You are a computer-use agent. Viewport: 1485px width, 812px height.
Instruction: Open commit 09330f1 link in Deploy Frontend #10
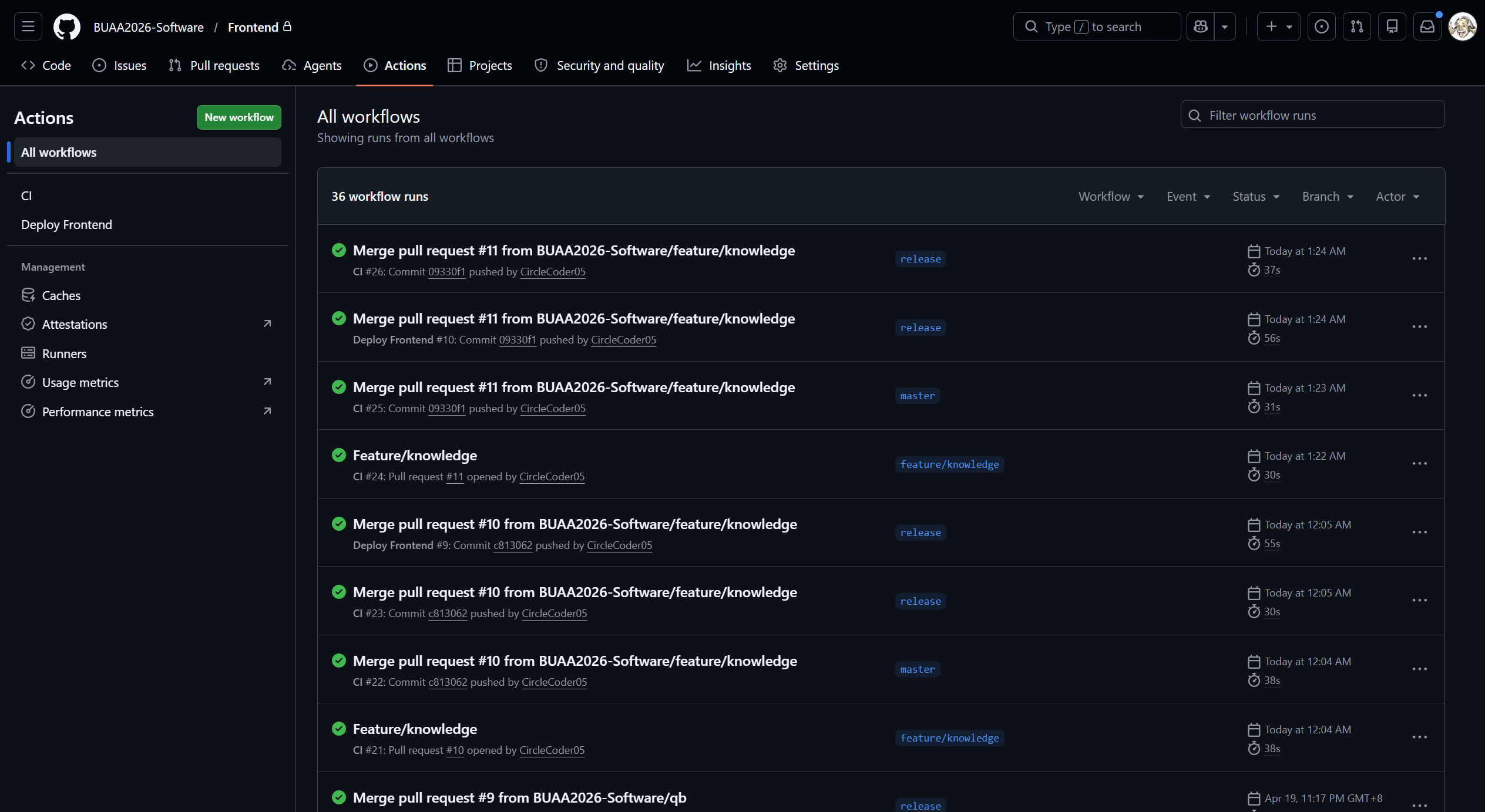coord(518,339)
